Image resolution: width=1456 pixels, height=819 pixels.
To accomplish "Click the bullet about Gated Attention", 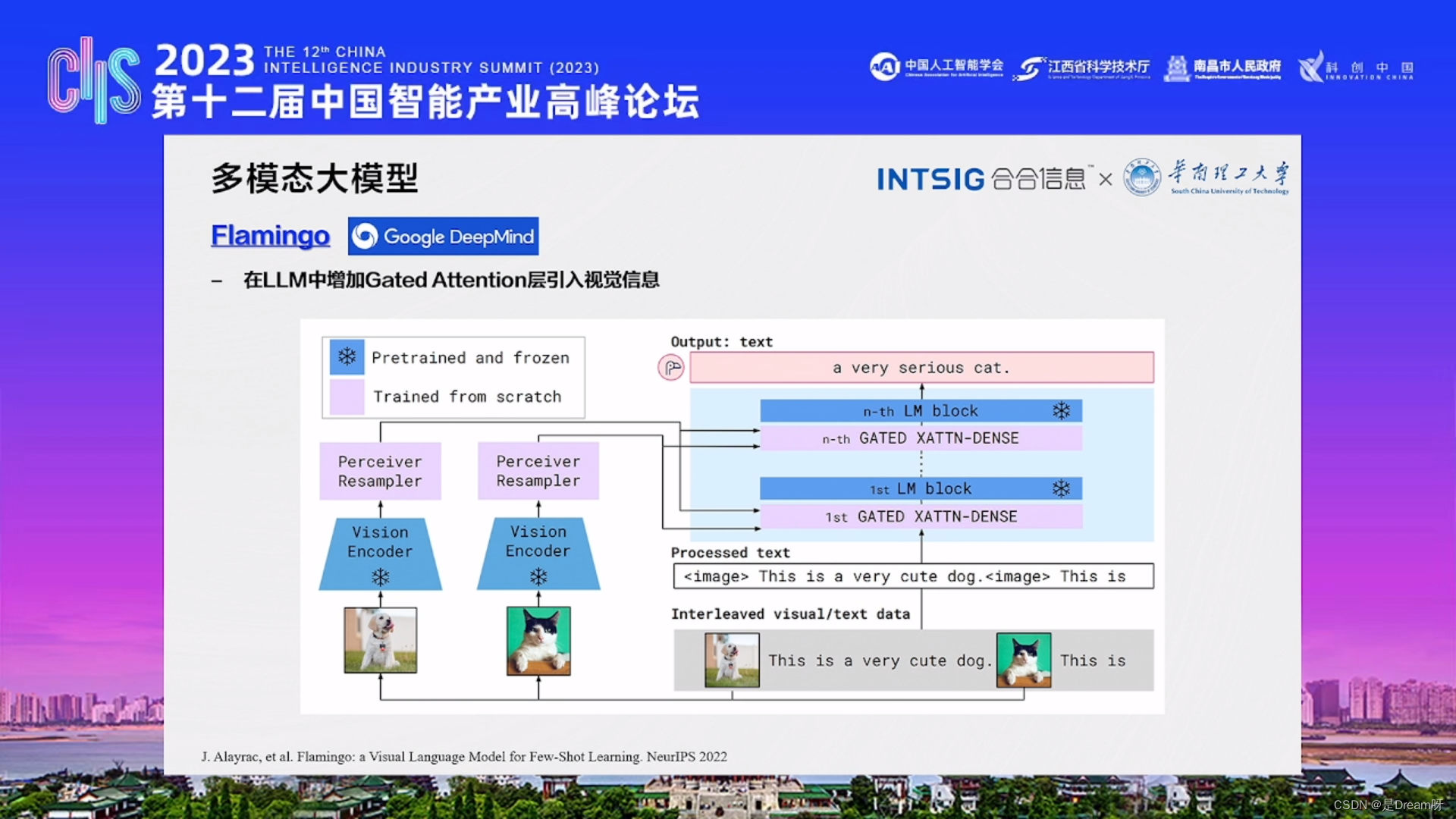I will click(x=451, y=280).
